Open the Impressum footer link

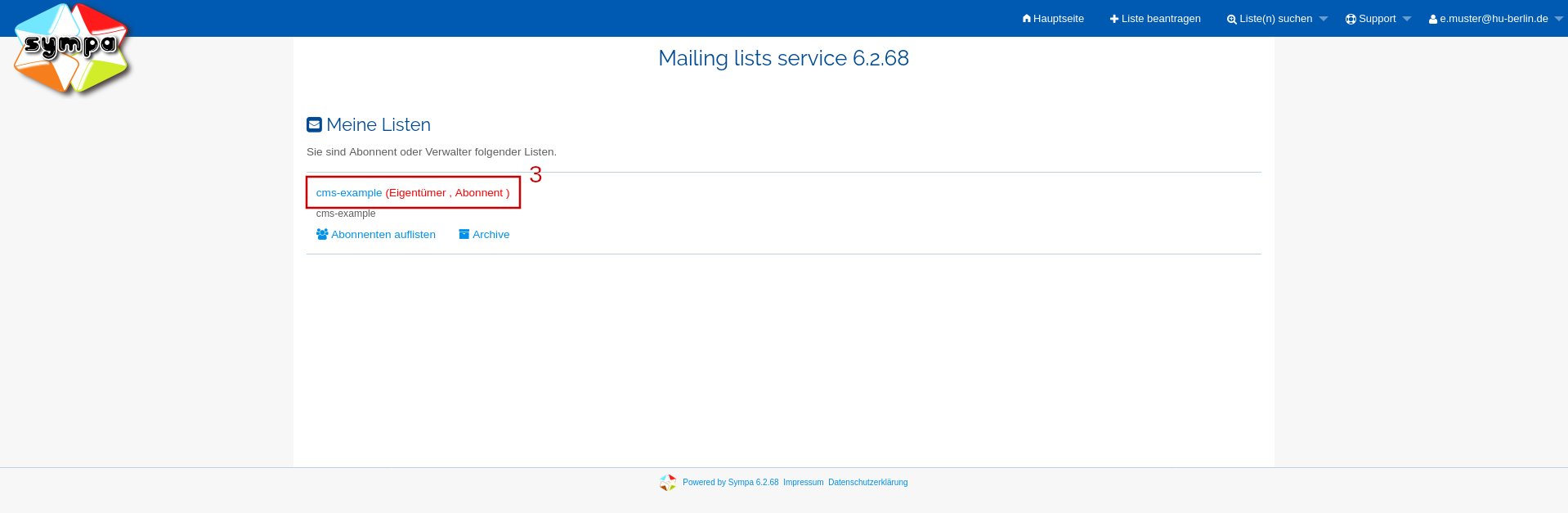[x=803, y=483]
